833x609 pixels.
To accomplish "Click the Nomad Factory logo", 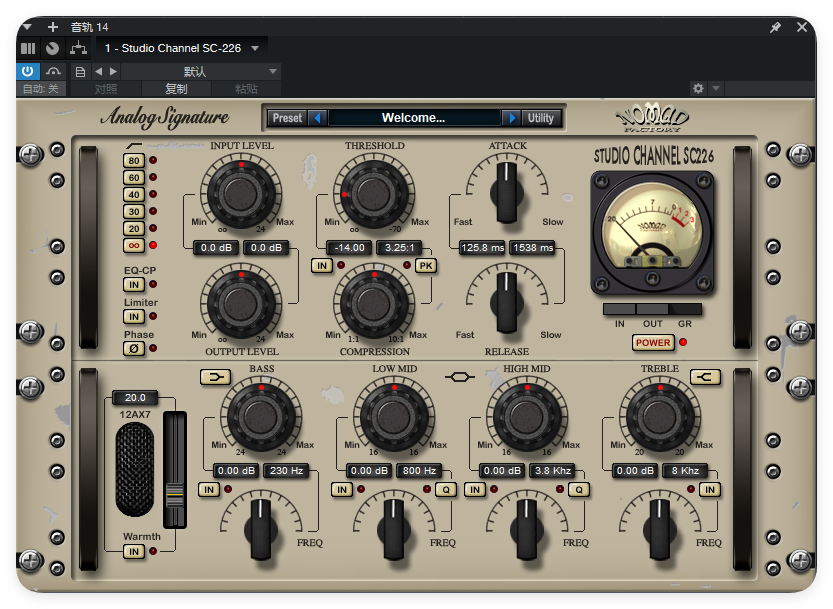I will 652,117.
